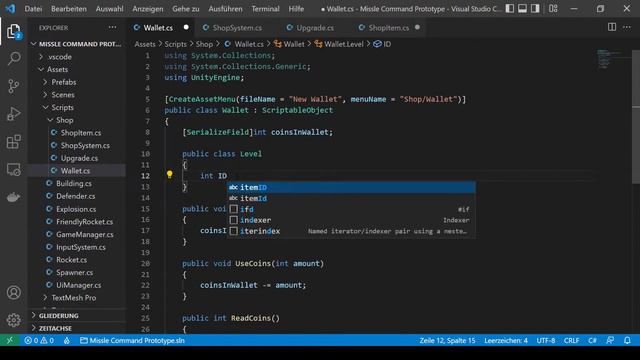Click the lightbulb code action on line 12

point(169,175)
